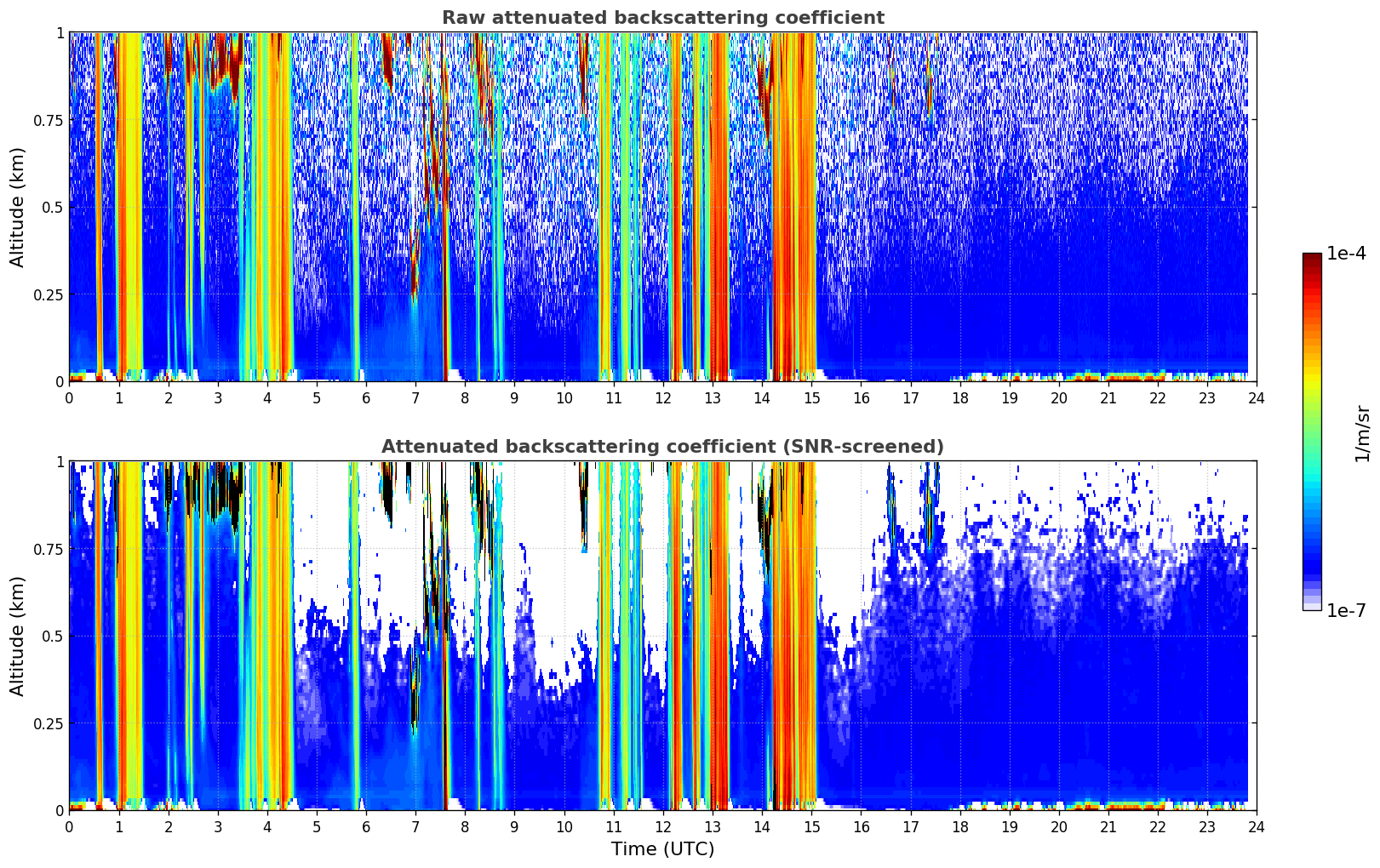The image size is (1380, 868).
Task: Click hour 3 tick label under the top plot
Action: (x=218, y=398)
